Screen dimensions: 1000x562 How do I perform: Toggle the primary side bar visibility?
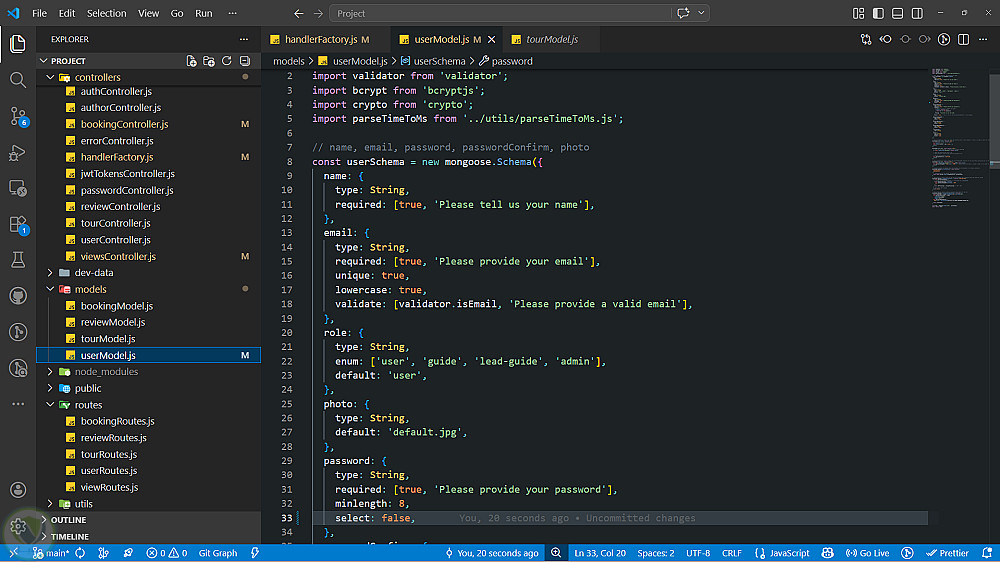pyautogui.click(x=877, y=13)
